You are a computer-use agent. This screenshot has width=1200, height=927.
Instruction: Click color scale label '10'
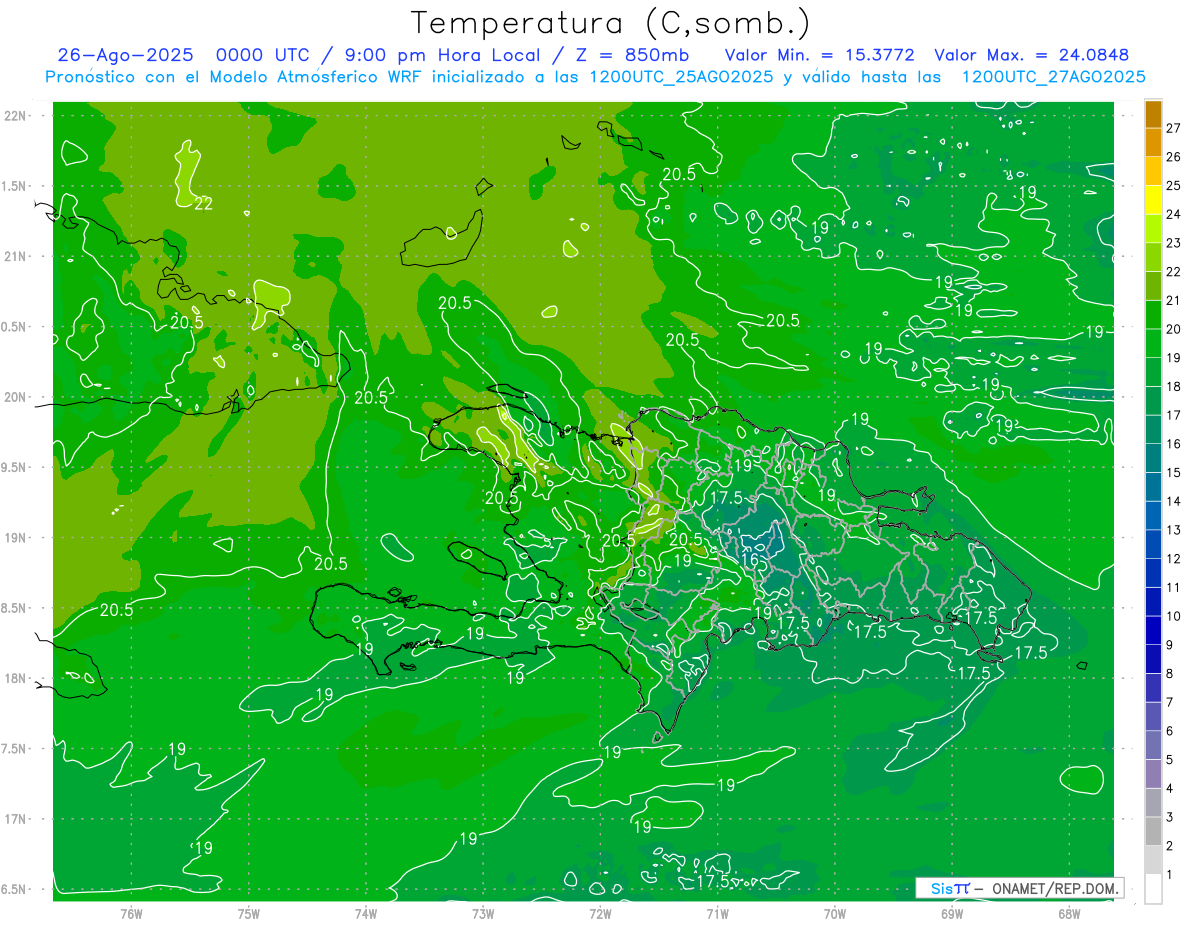1174,616
